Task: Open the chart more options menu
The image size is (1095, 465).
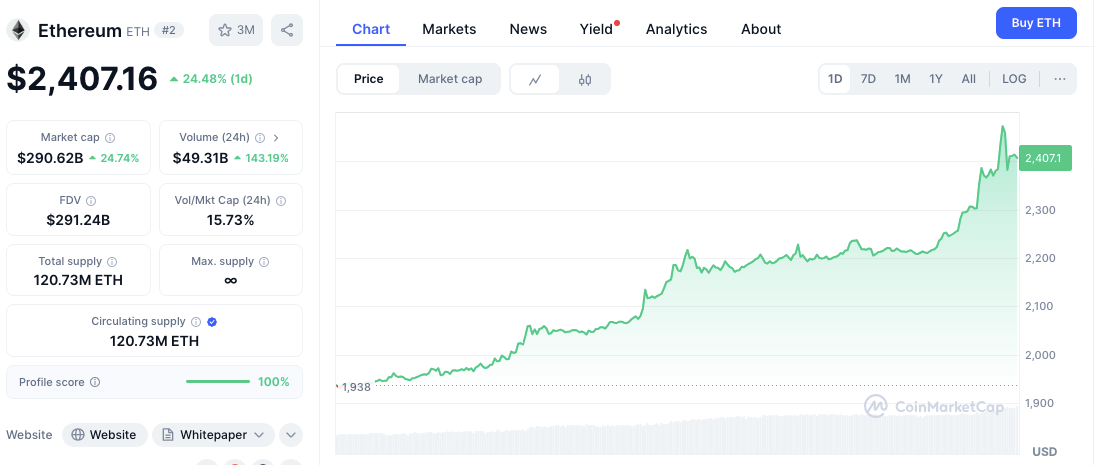Action: pyautogui.click(x=1059, y=79)
